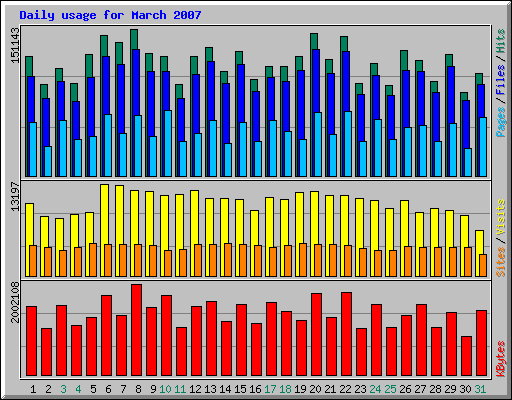Screen dimensions: 512x400
Task: Click green day label '17'
Action: pos(270,389)
